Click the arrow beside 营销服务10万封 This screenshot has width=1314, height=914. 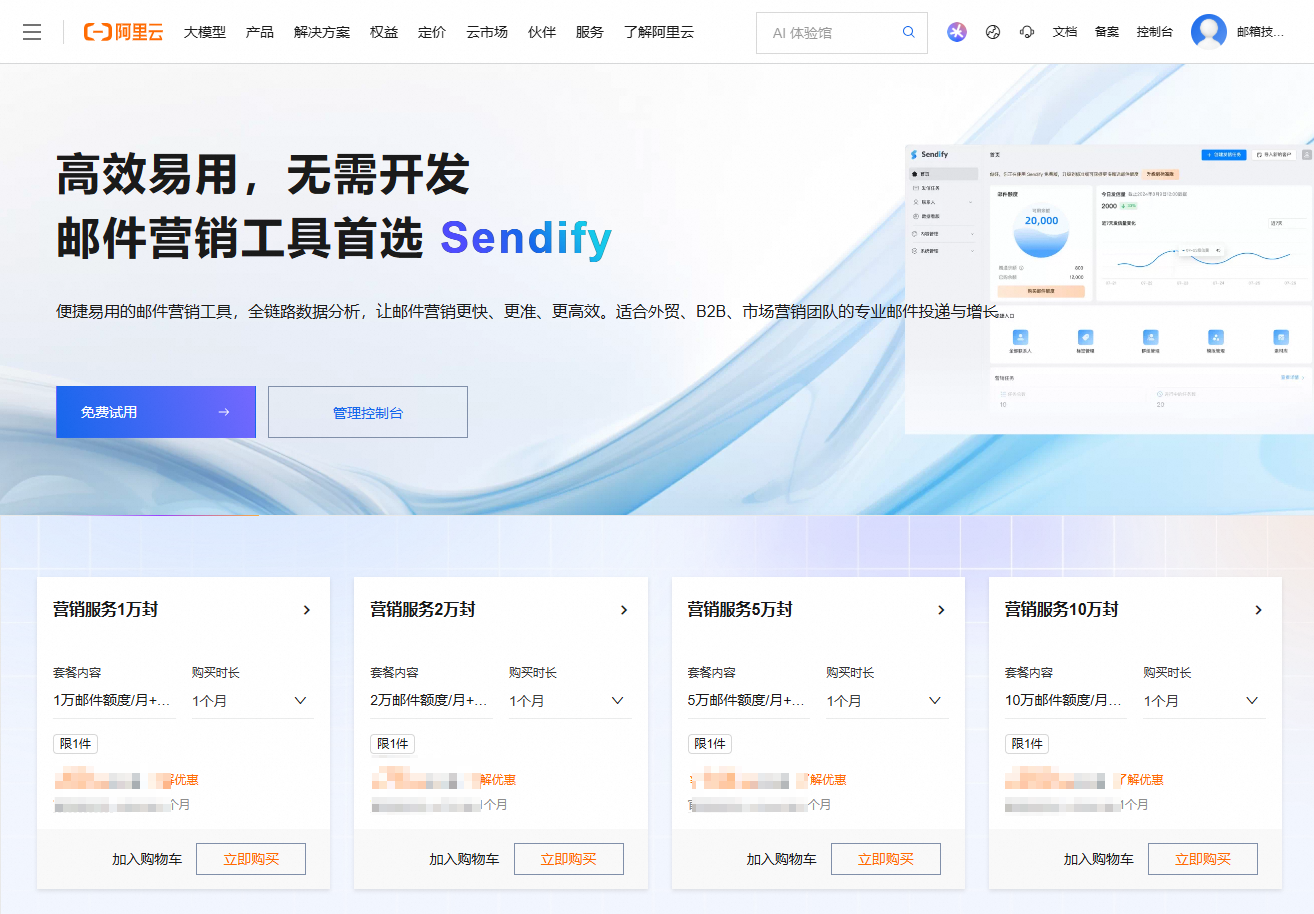1258,610
